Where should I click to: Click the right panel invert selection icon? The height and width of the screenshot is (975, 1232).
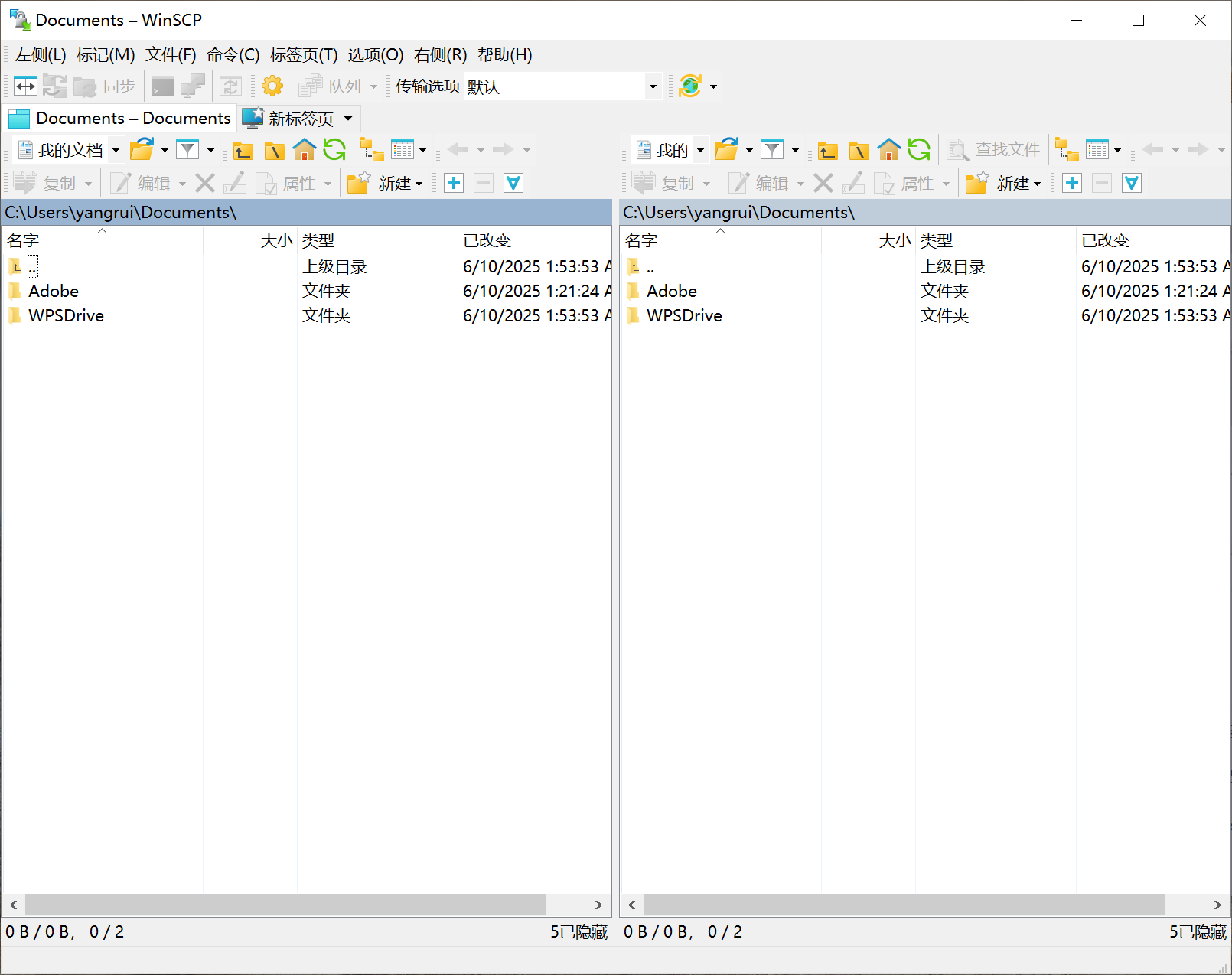click(1132, 184)
